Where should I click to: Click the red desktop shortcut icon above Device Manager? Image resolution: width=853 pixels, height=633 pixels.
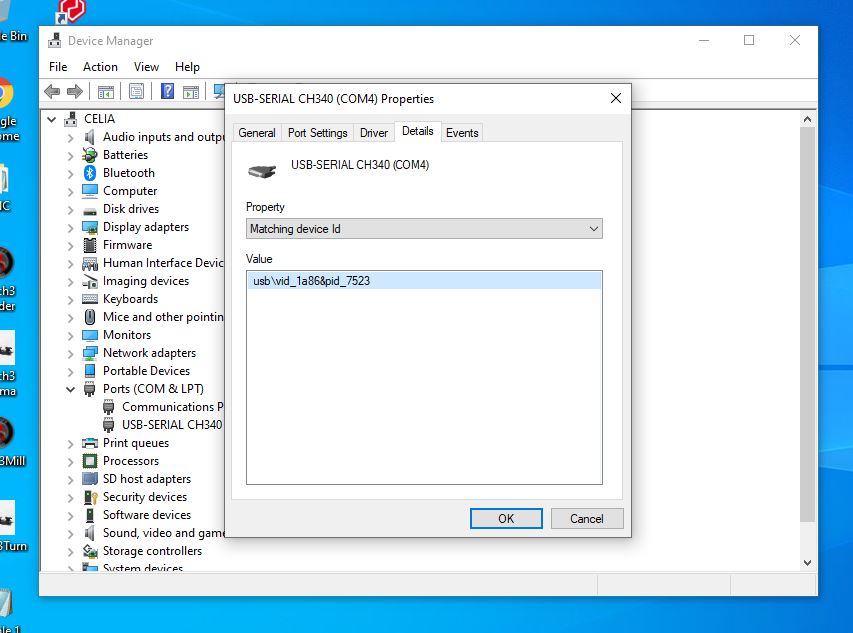pos(70,11)
